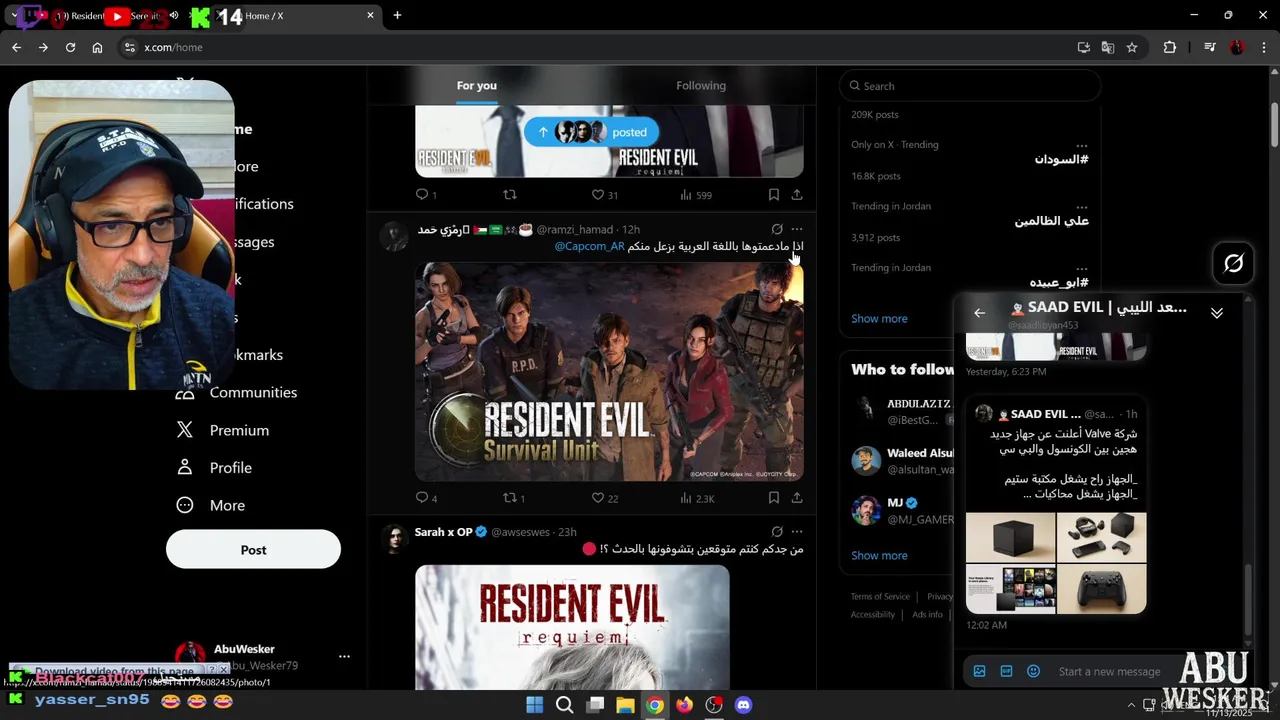
Task: Open the Terms of Service link
Action: (880, 597)
